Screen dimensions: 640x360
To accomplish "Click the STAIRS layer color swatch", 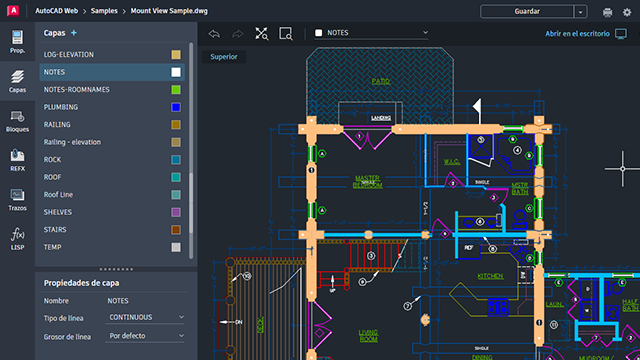I will pos(176,230).
